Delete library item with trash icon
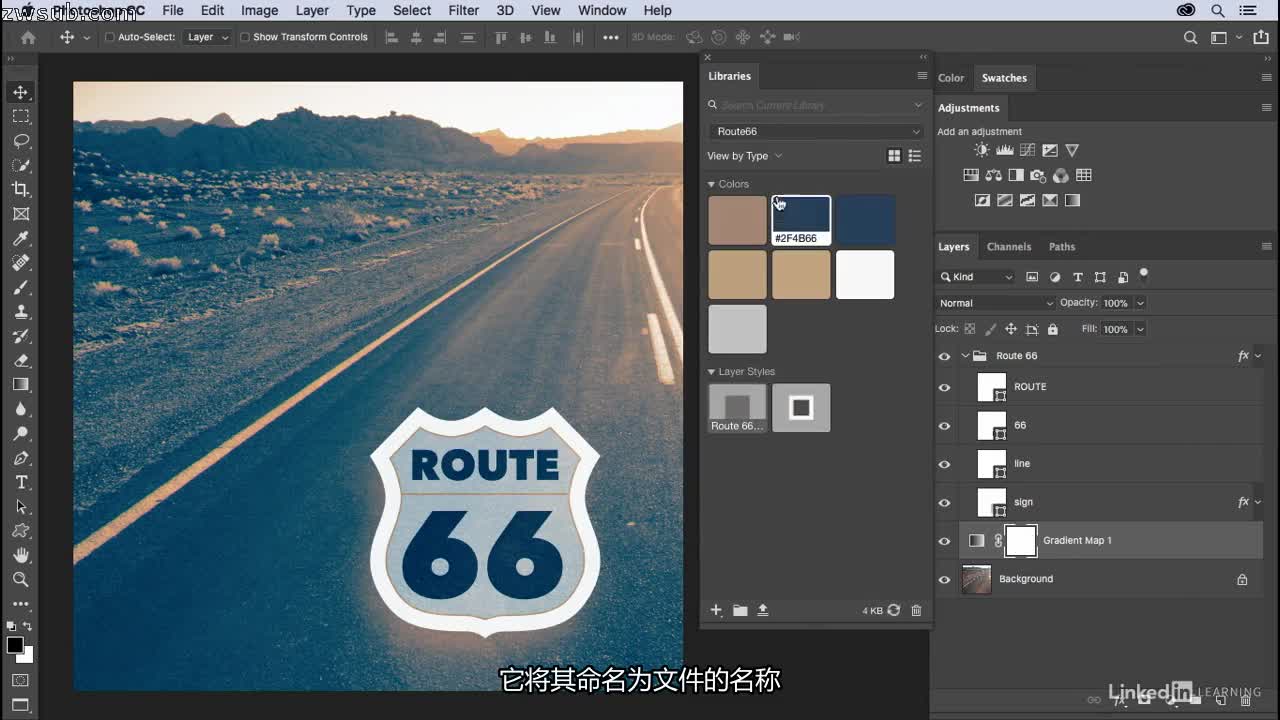1280x720 pixels. 916,610
